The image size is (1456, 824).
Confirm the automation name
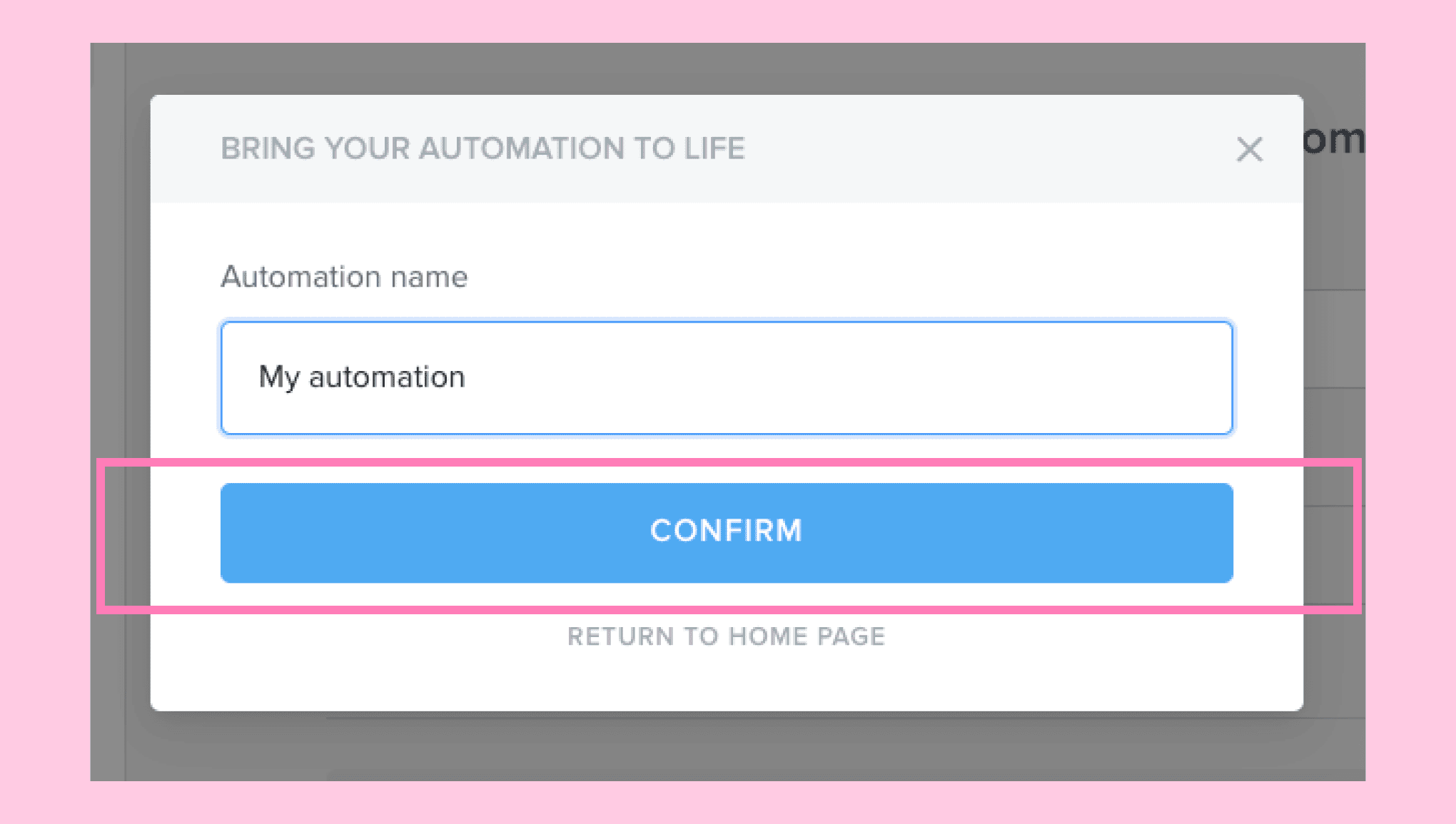tap(727, 532)
